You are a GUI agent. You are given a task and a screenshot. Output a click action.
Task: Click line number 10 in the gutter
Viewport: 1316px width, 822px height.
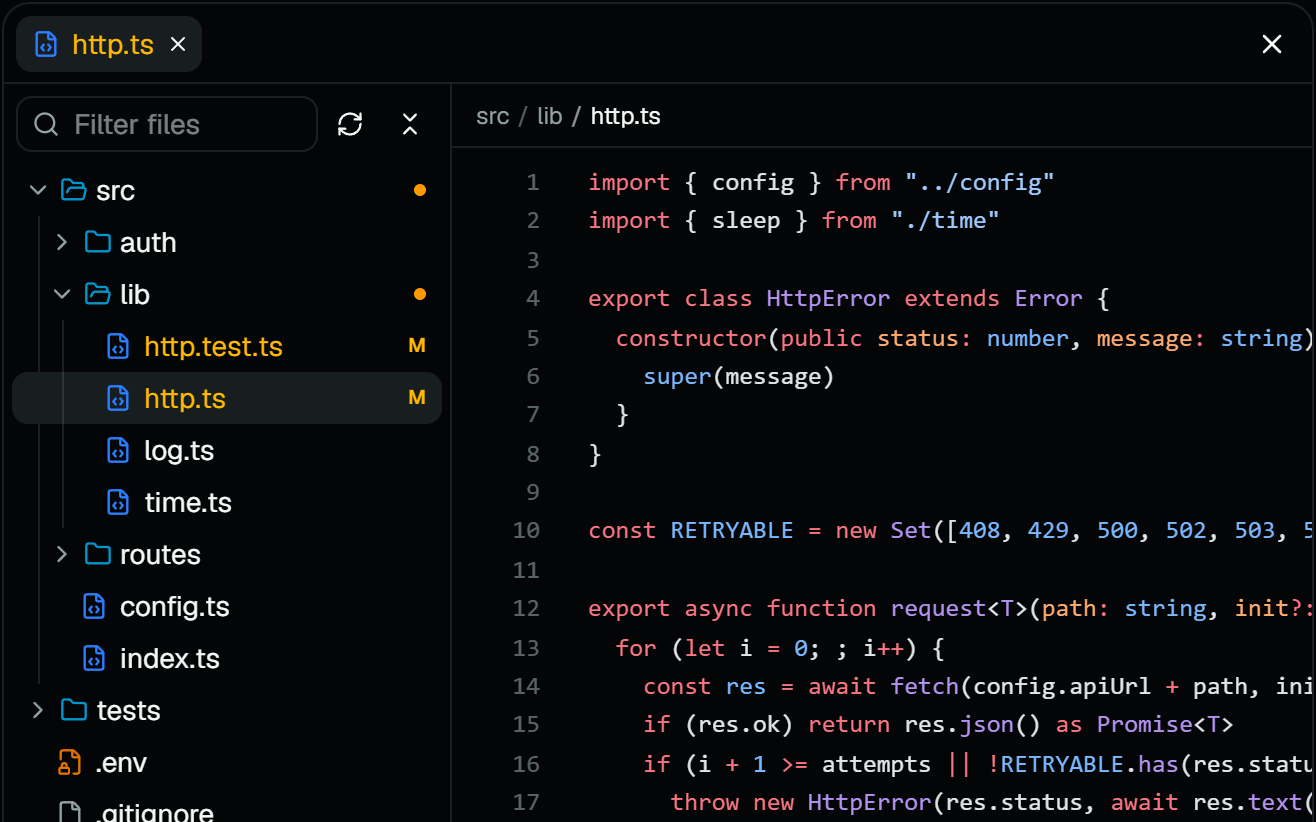click(x=526, y=530)
